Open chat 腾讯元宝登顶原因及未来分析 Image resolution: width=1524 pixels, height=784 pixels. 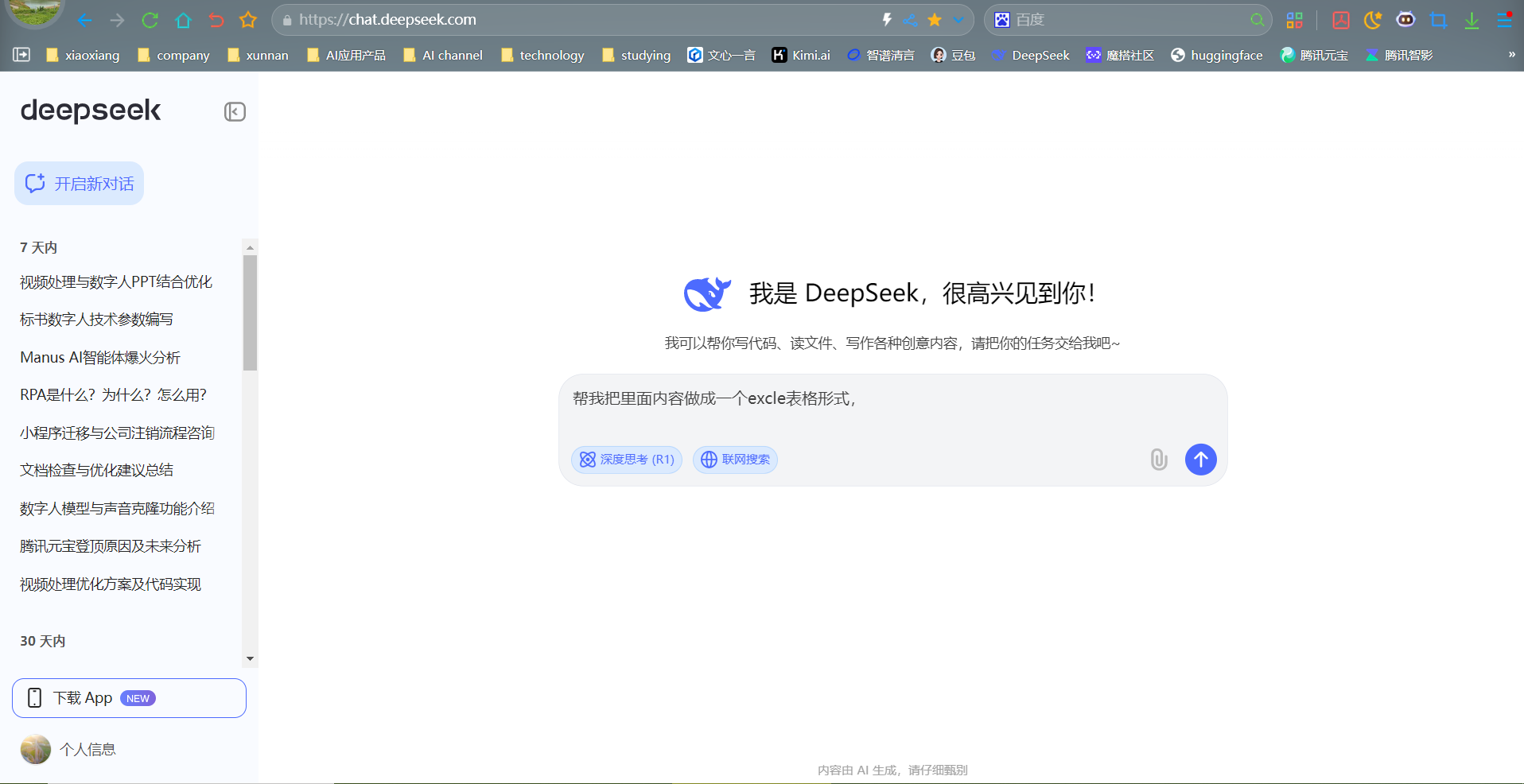point(111,546)
